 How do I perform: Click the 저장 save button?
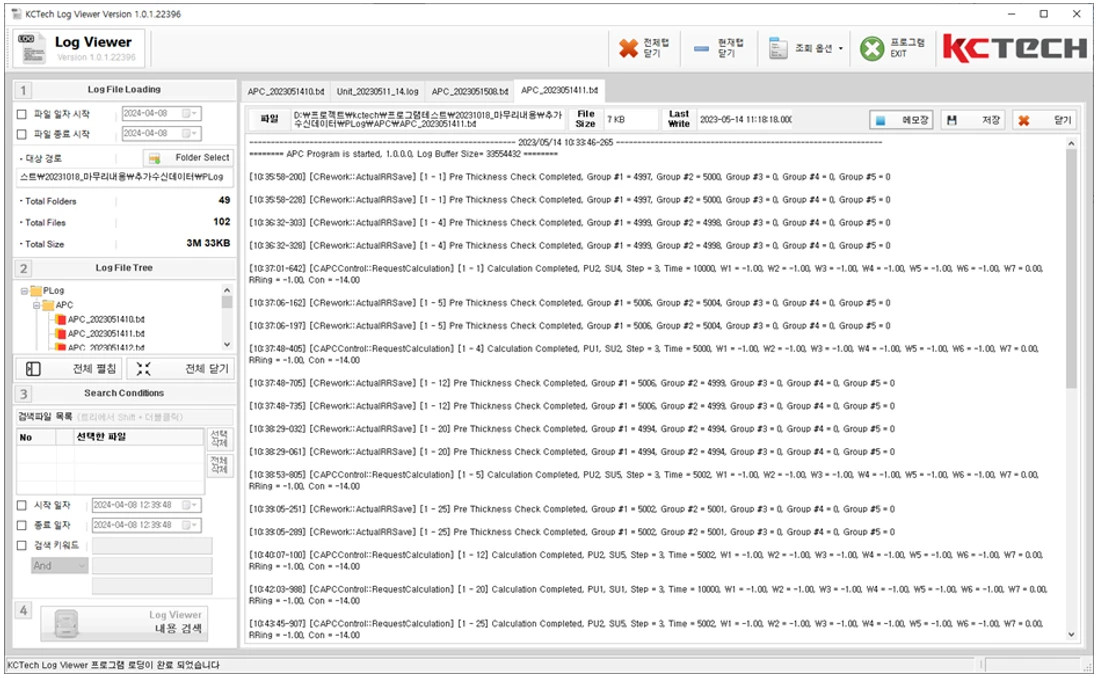(x=973, y=120)
